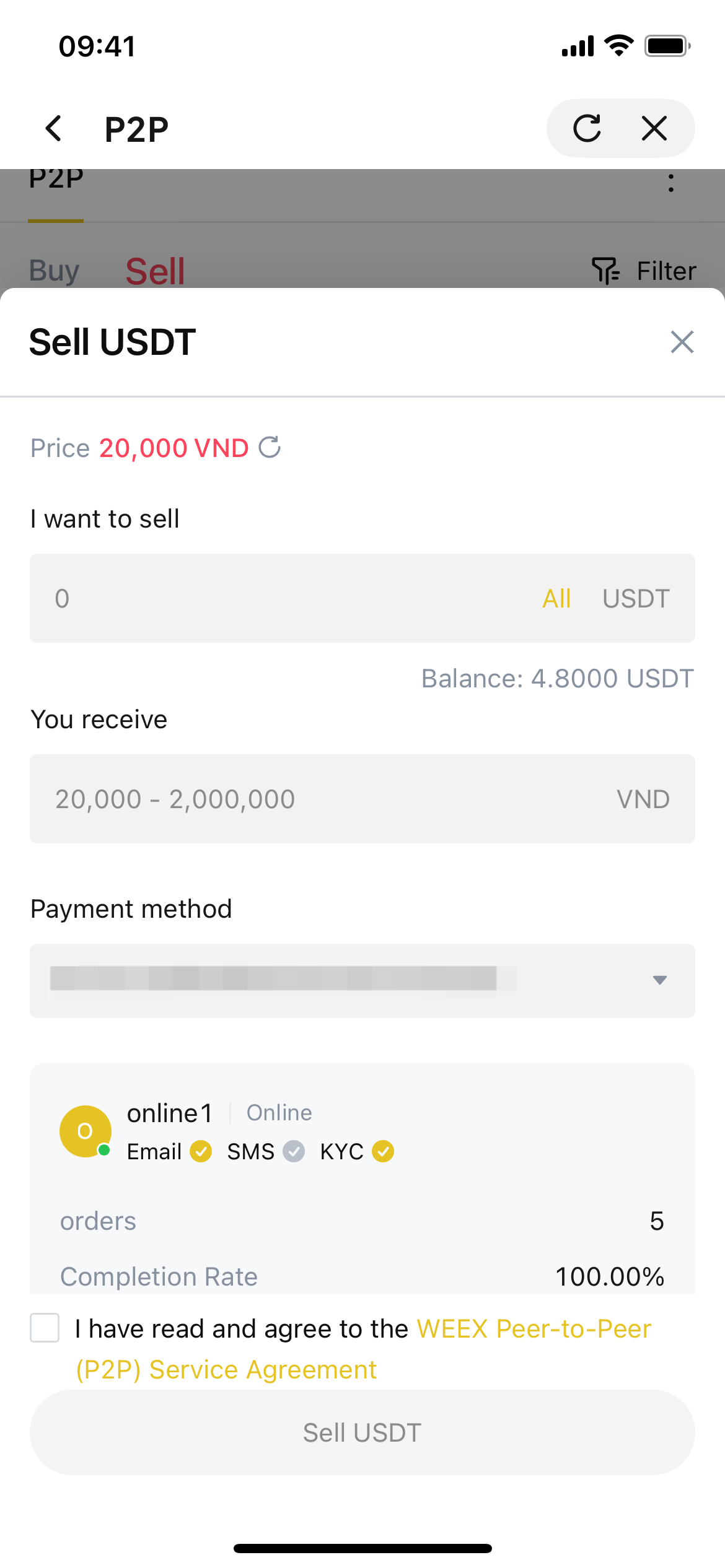725x1568 pixels.
Task: Tap the X icon in the header pill
Action: 654,129
